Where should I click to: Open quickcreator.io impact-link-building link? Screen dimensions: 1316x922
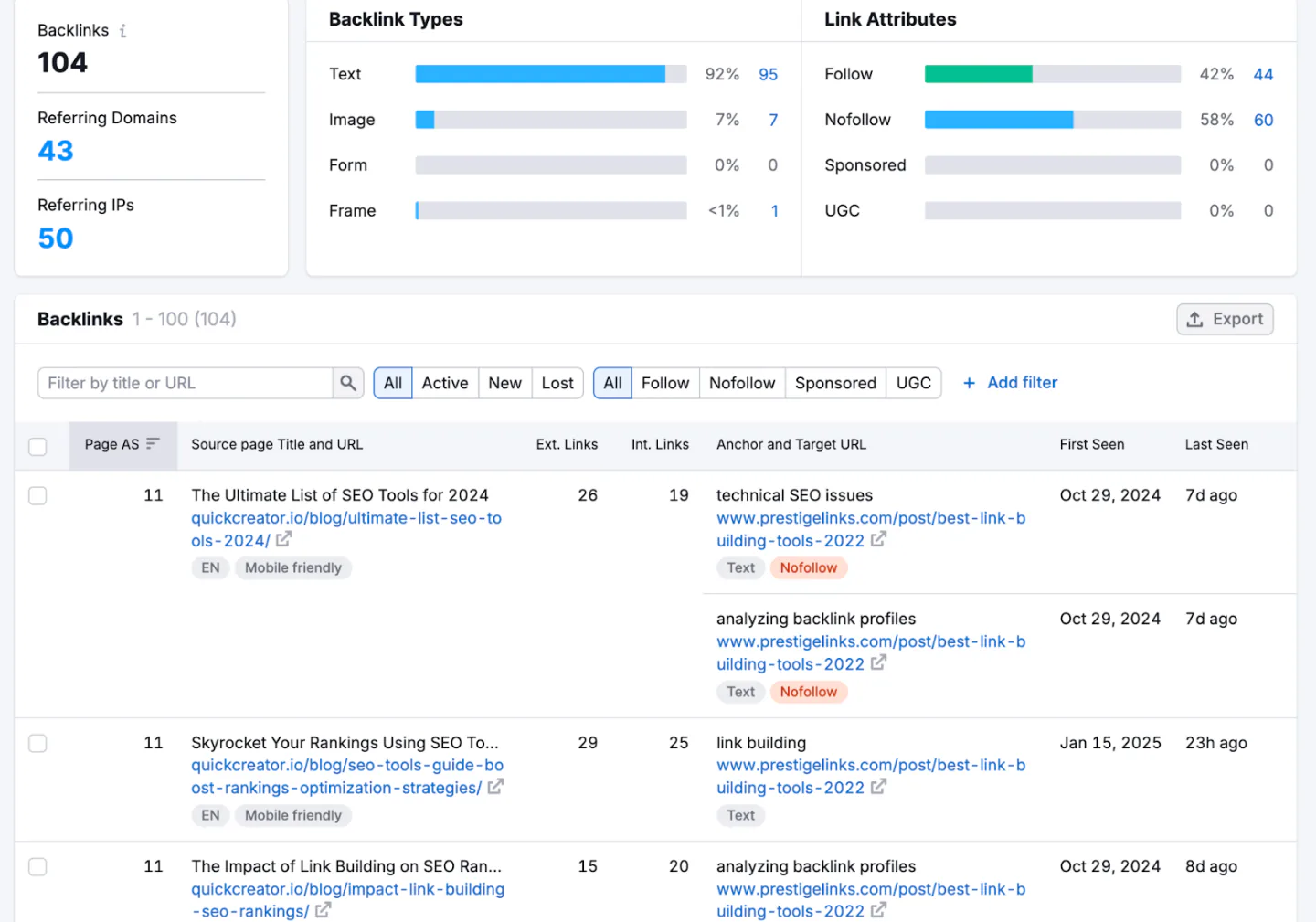347,900
